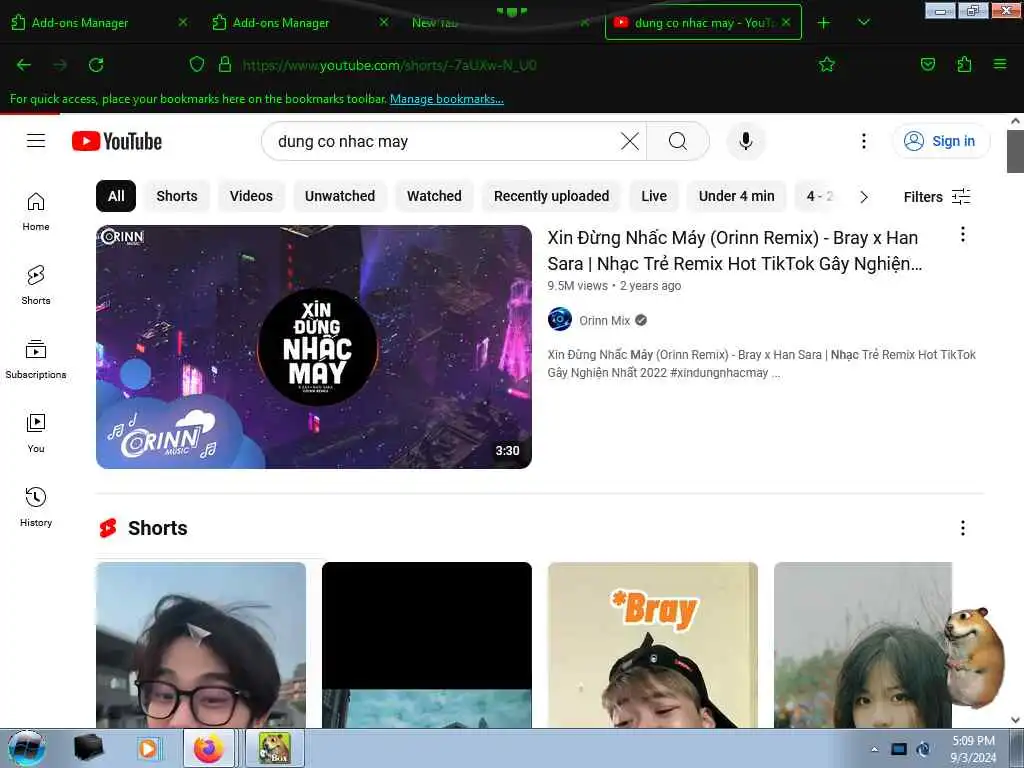Open a new tab with plus icon
The height and width of the screenshot is (768, 1024).
824,23
